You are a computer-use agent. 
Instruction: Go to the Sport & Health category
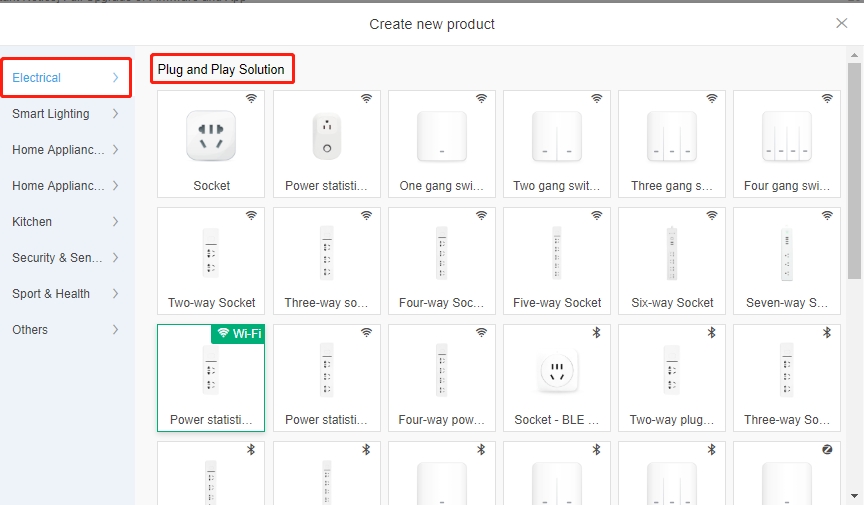click(66, 294)
